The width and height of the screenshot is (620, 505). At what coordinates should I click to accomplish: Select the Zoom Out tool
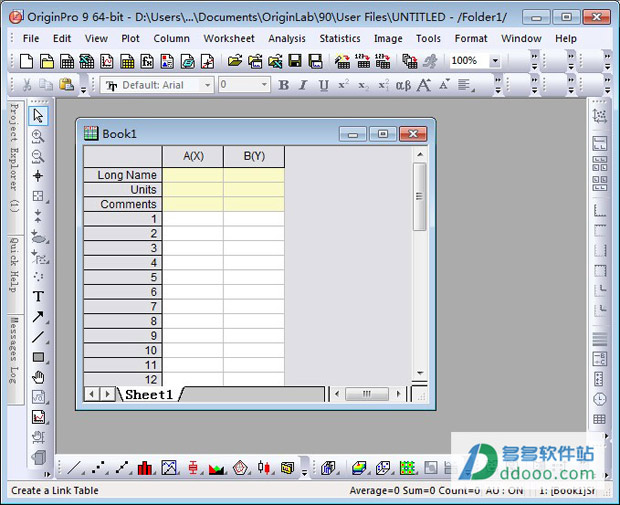(x=38, y=156)
